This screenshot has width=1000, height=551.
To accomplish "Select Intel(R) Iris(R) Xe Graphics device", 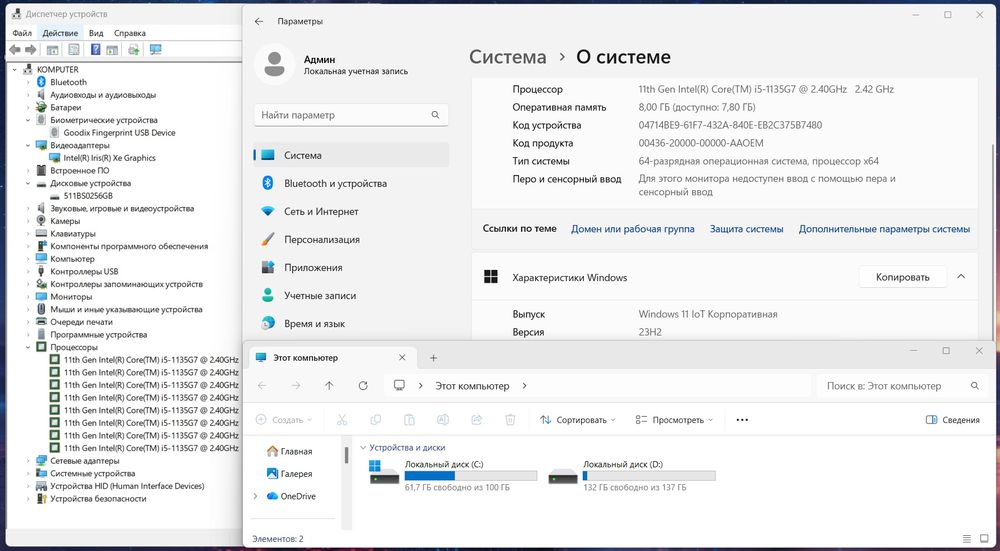I will tap(110, 158).
